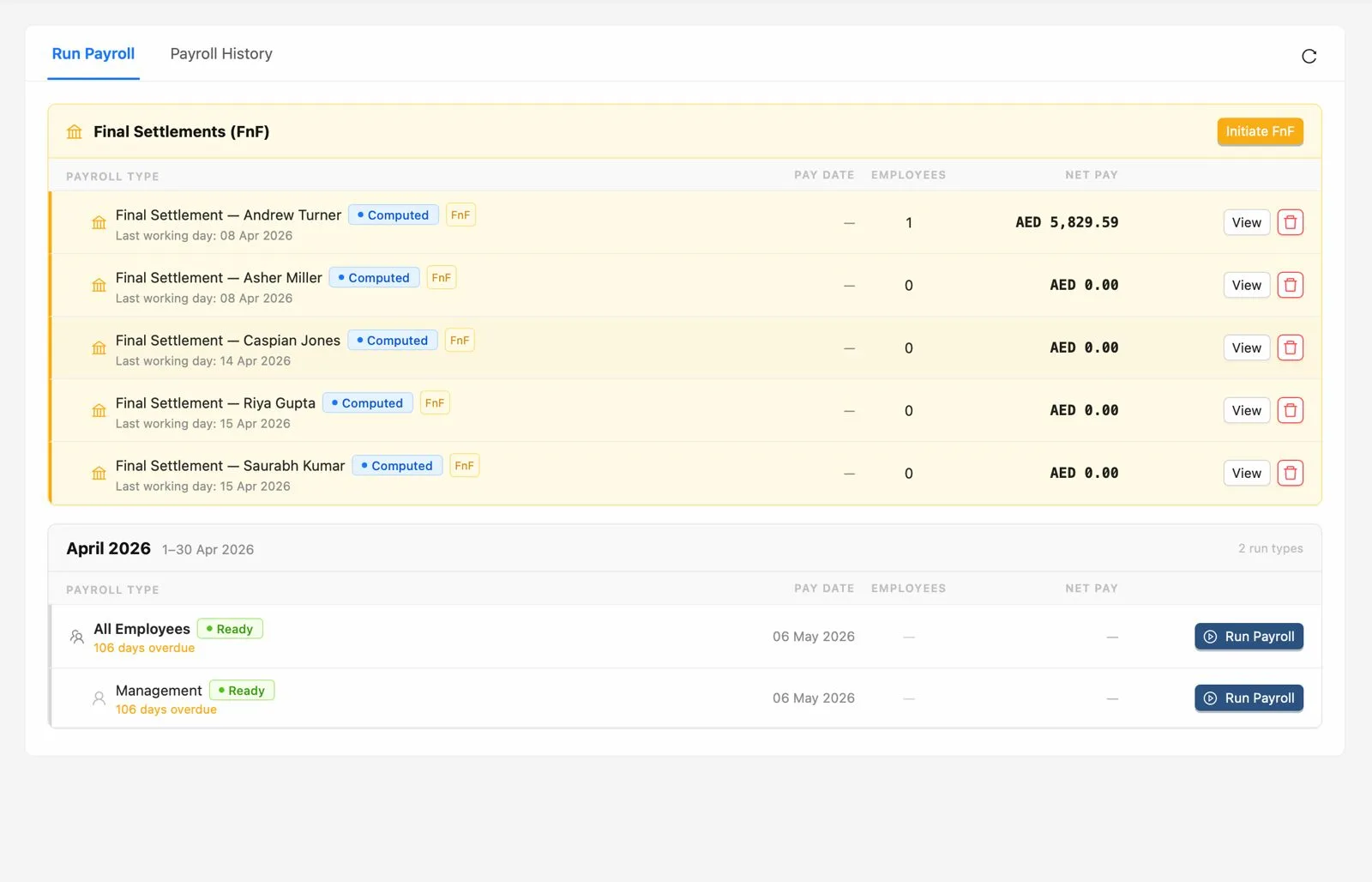Delete Saurabh Kumar's final settlement
1372x882 pixels.
click(x=1290, y=473)
